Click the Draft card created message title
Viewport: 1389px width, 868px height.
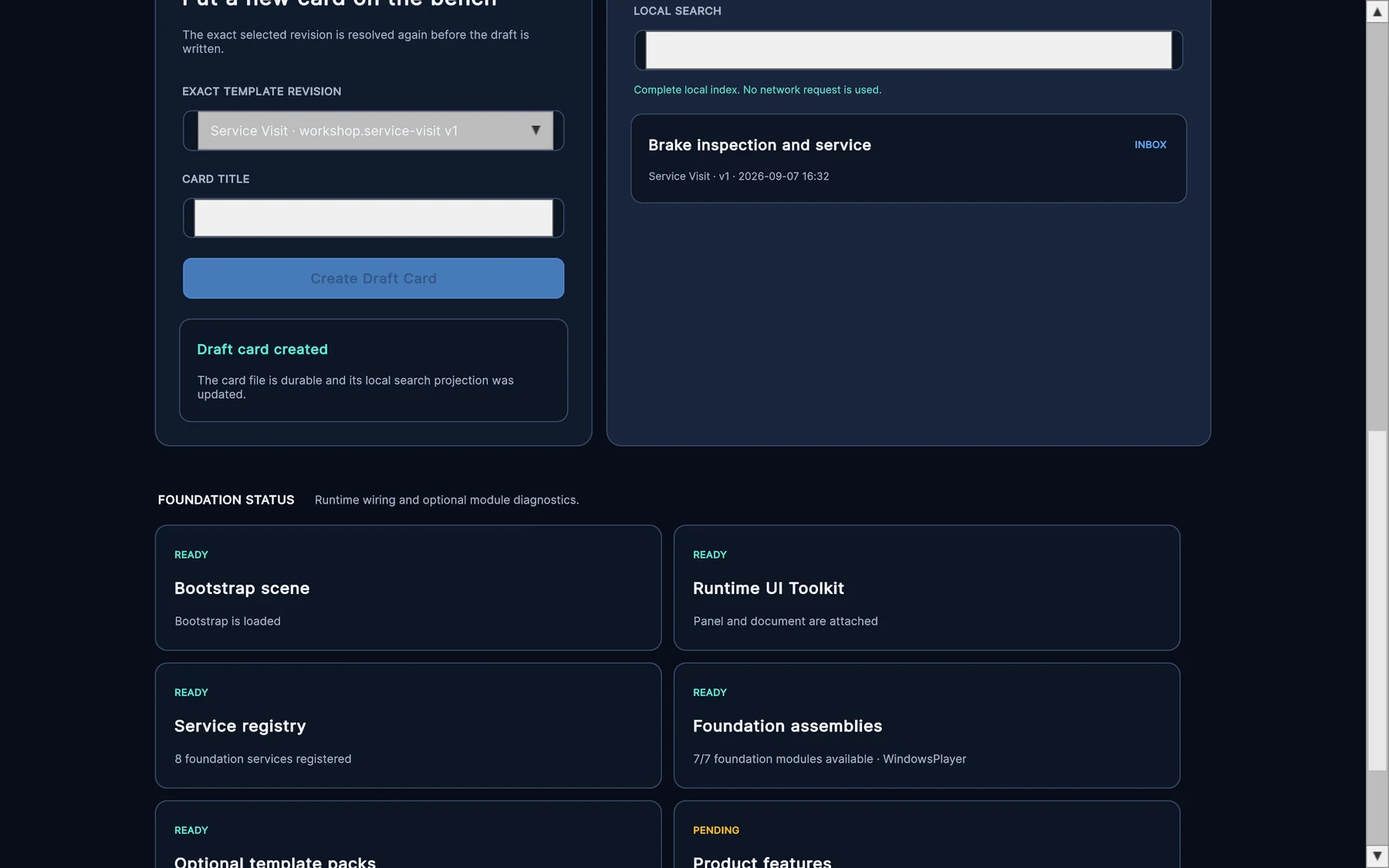click(x=262, y=350)
